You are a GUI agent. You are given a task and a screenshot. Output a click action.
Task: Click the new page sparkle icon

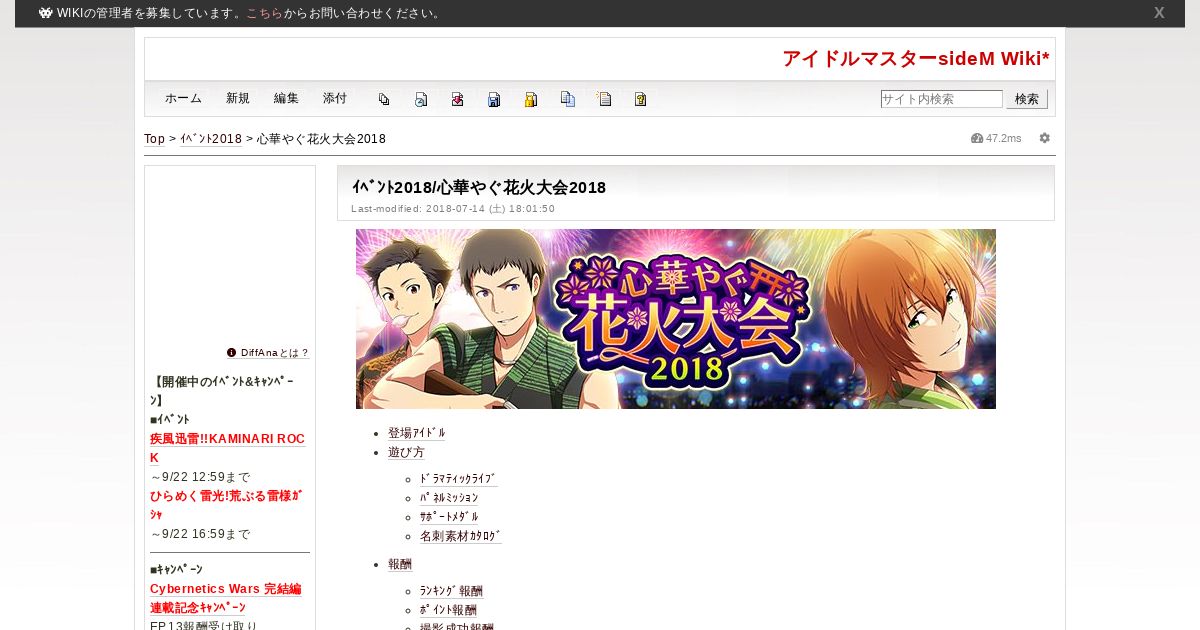(x=604, y=99)
